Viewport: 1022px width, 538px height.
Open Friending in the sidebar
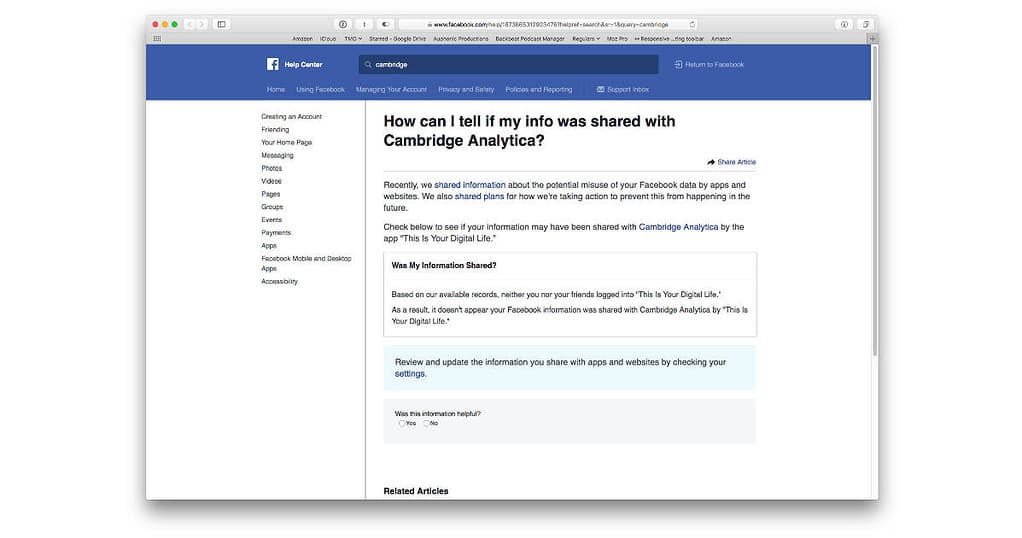[275, 130]
